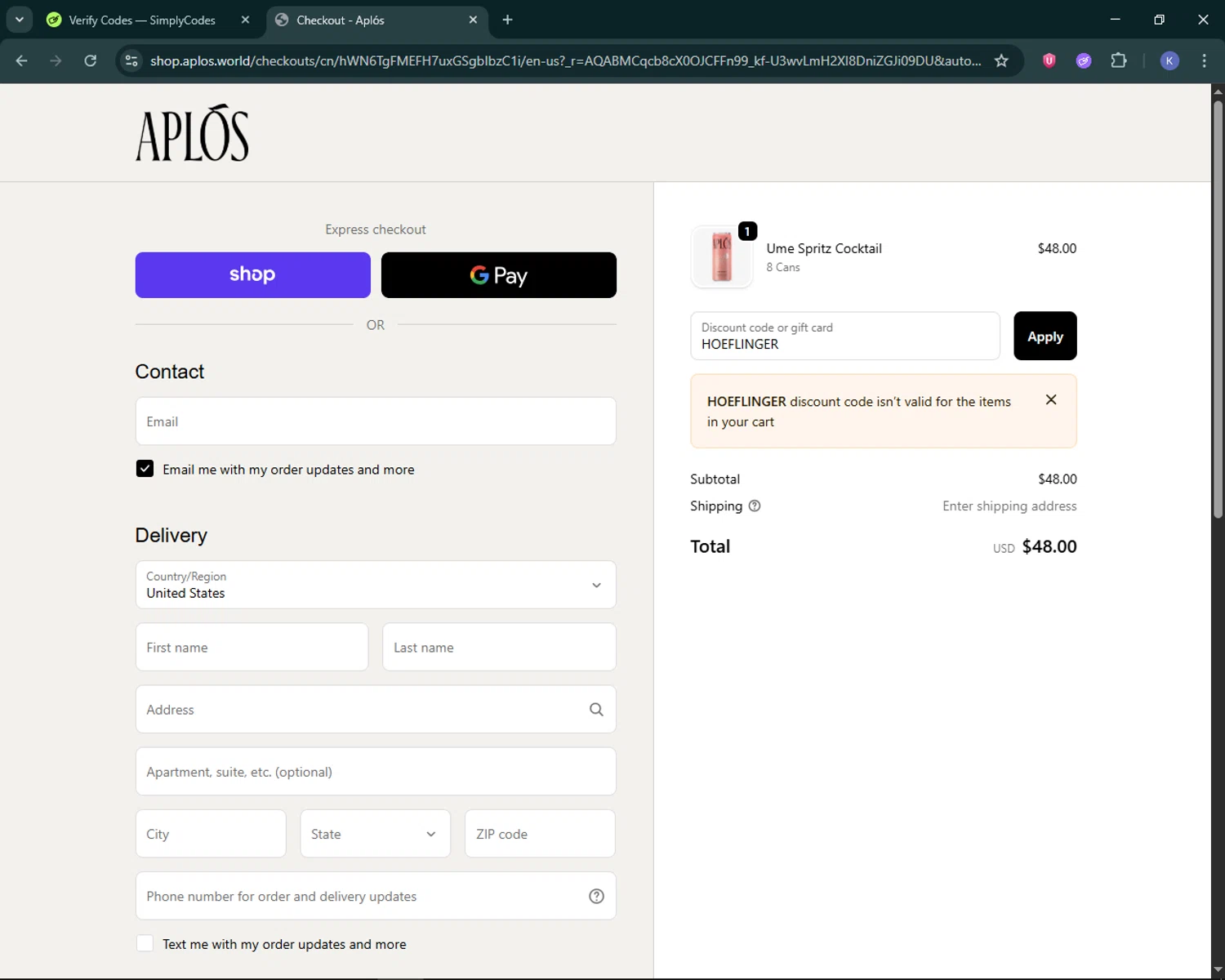Click the Ume Spritz Cocktail product name
The image size is (1225, 980).
pos(824,248)
